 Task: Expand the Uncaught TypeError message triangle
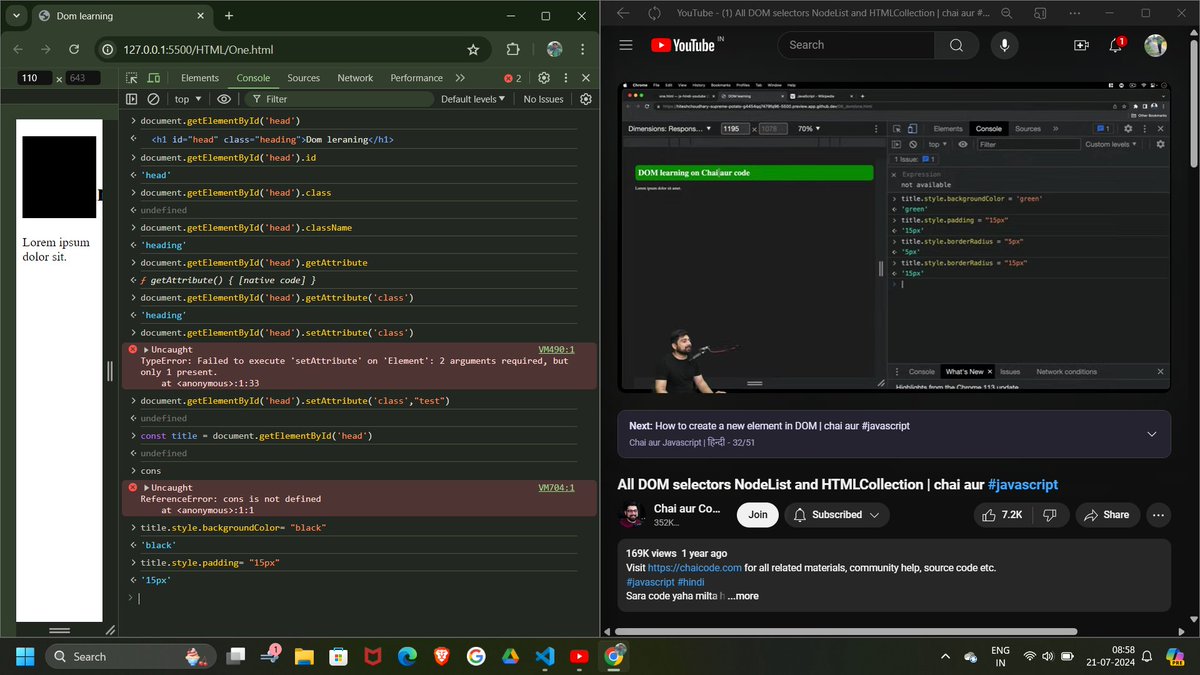click(147, 350)
